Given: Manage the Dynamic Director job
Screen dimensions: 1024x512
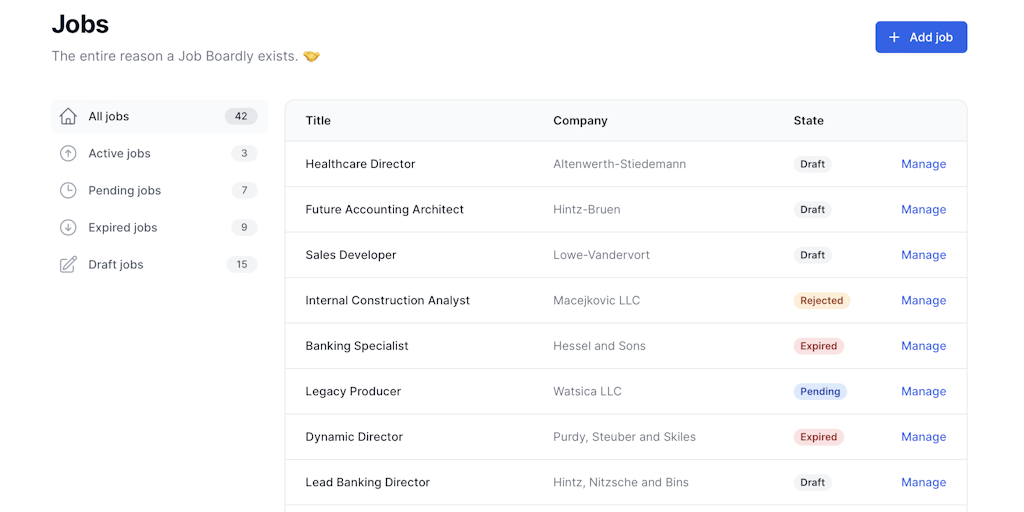Looking at the screenshot, I should 923,437.
